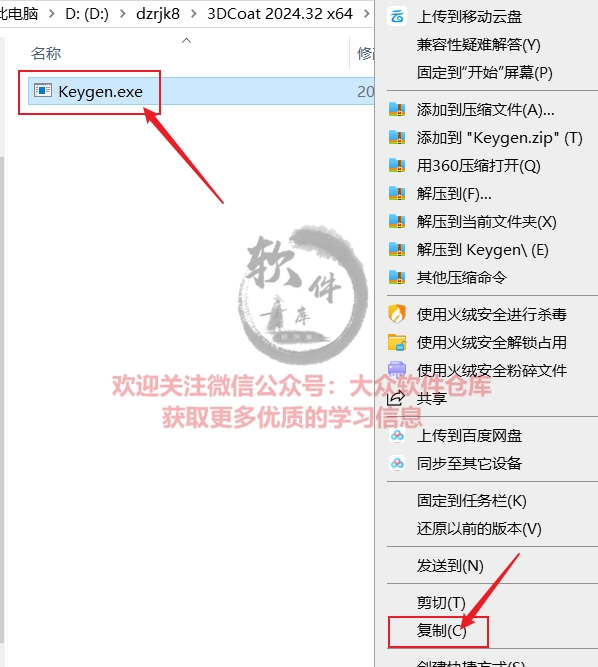Click the 360 archive icon beside 添加到压缩文件(A)
The width and height of the screenshot is (598, 667).
point(396,110)
